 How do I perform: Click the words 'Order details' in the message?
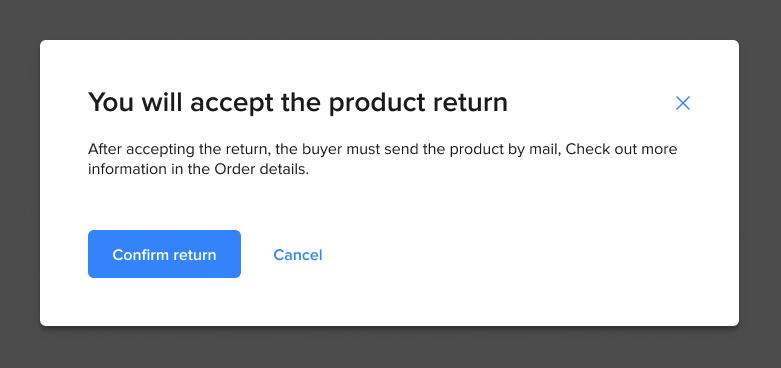261,169
